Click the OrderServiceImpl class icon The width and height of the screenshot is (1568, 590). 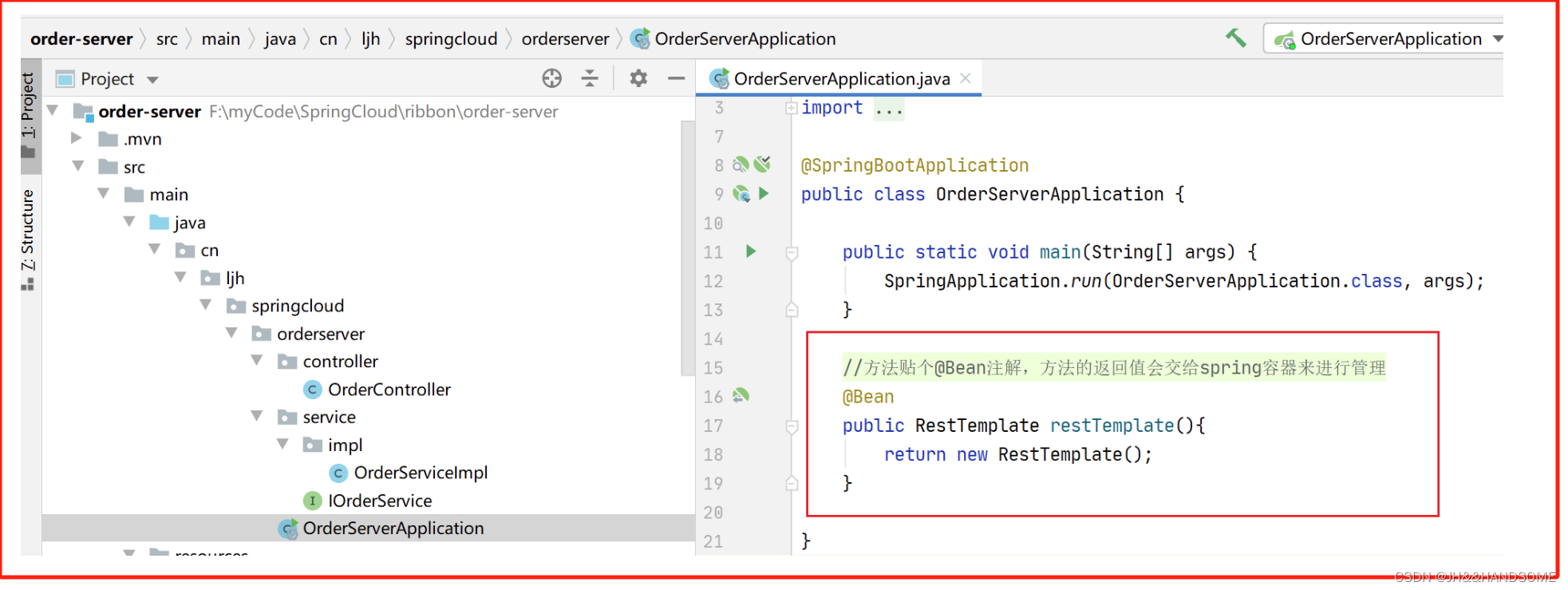pos(338,473)
